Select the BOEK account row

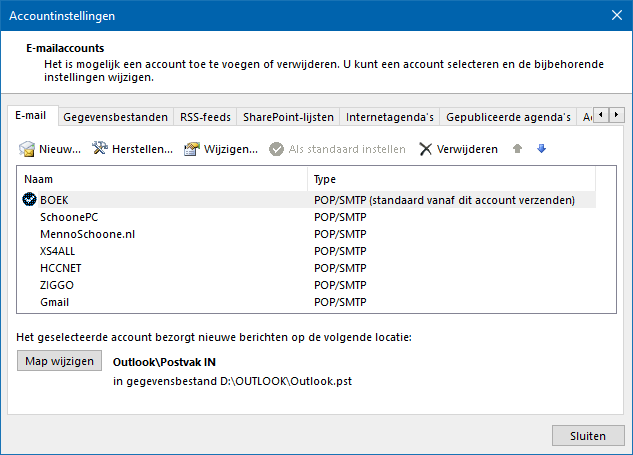point(309,200)
